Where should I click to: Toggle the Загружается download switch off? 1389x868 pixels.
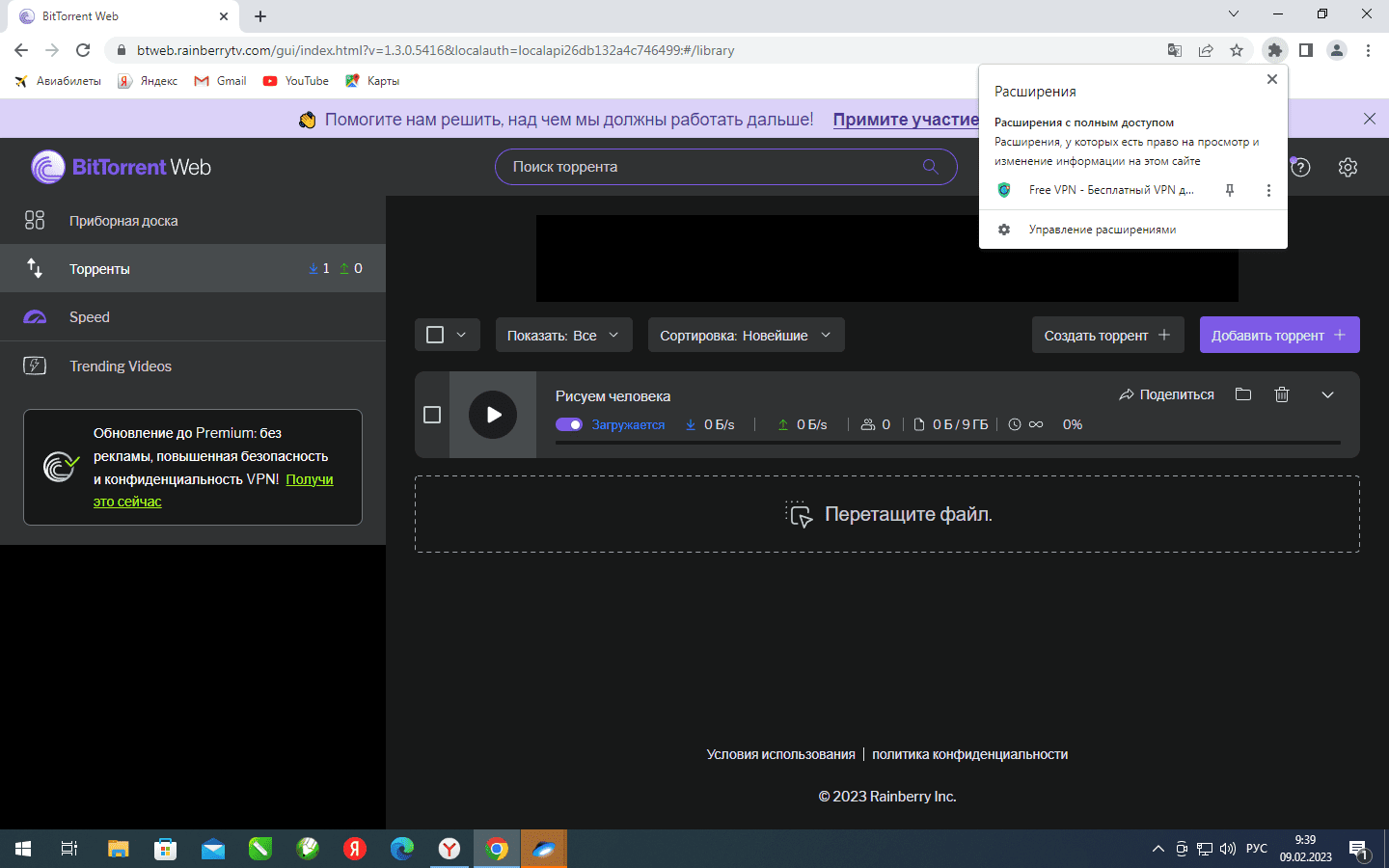pyautogui.click(x=569, y=425)
